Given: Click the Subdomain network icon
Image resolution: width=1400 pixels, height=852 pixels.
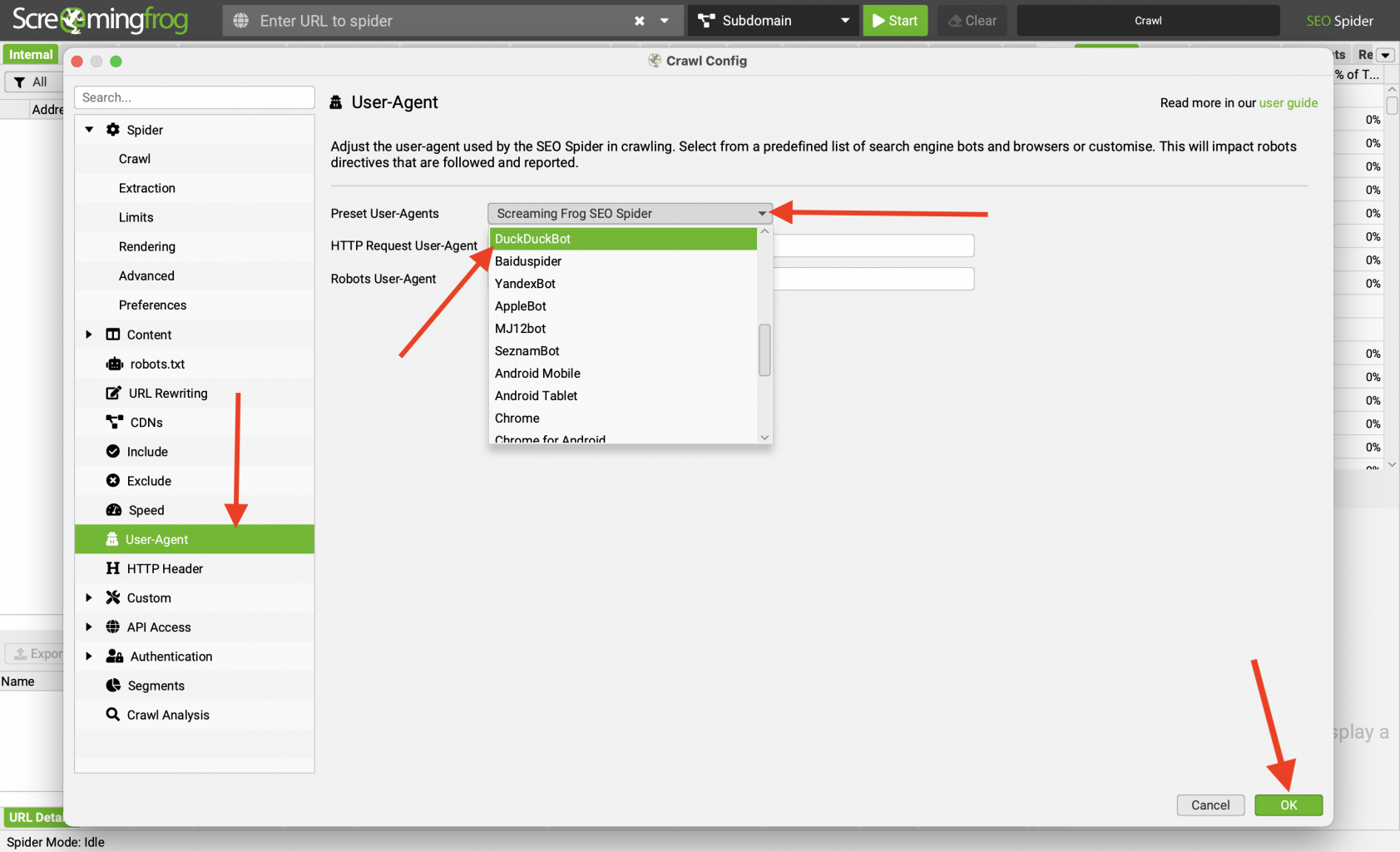Looking at the screenshot, I should [707, 21].
